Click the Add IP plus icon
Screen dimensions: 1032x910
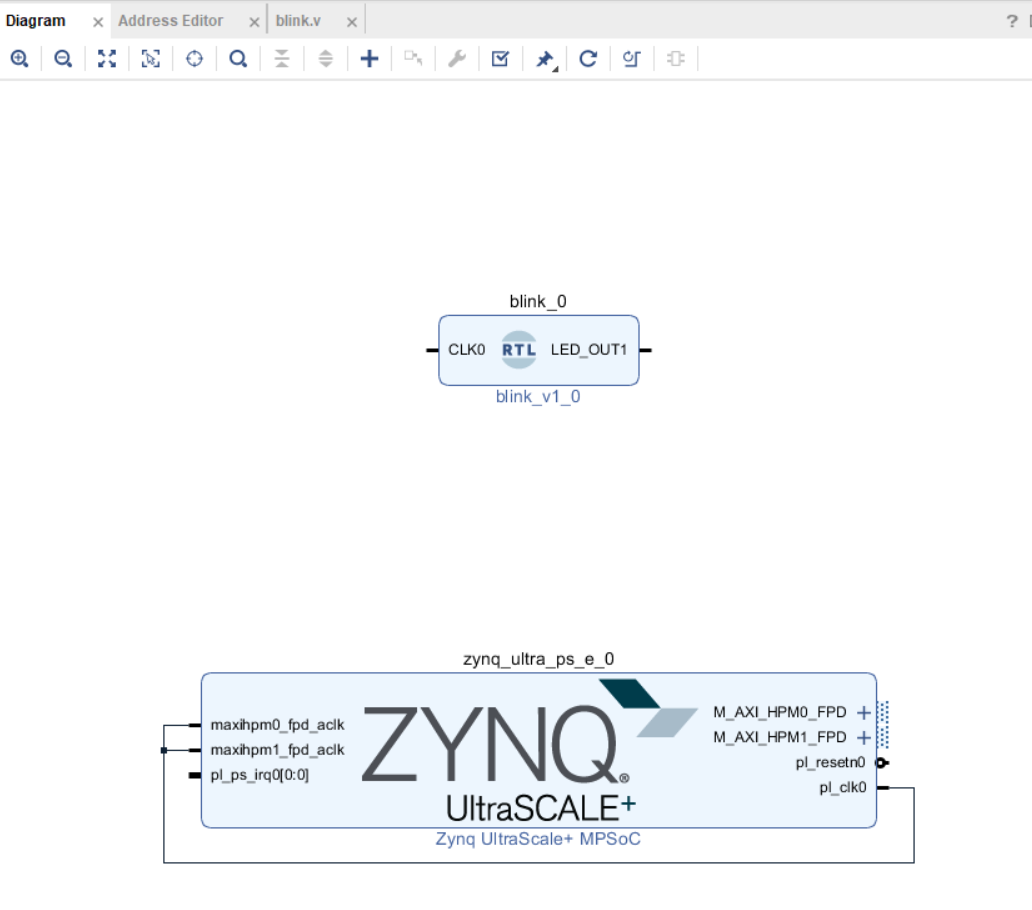369,59
